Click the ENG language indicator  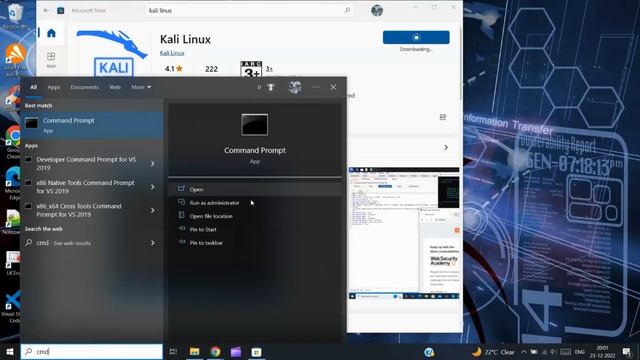tap(580, 352)
